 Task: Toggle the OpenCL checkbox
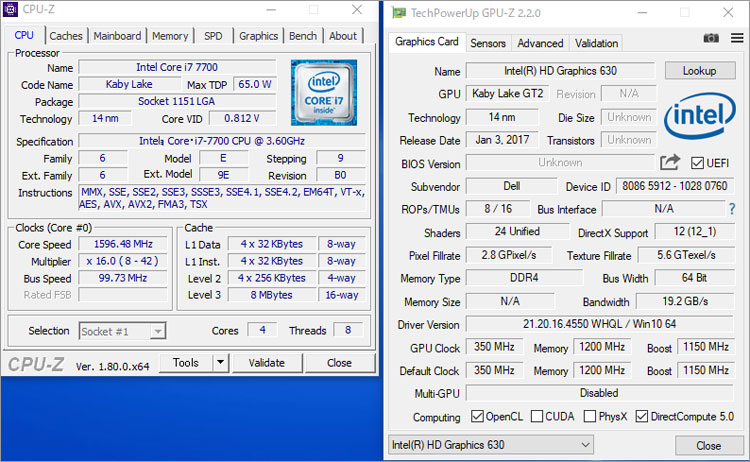coord(478,416)
